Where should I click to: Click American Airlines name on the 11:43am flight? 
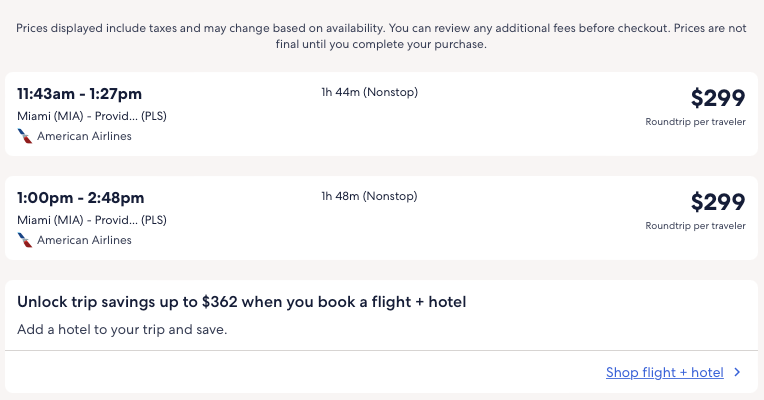click(x=84, y=136)
